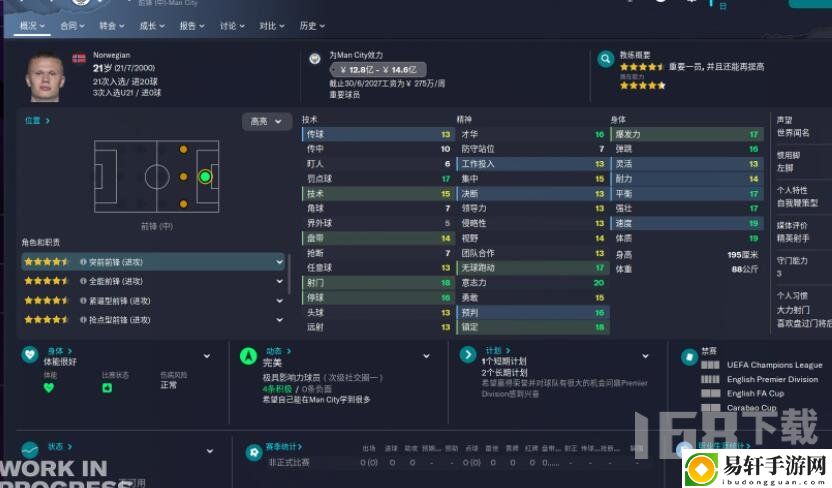Screen dimensions: 832x488
Task: Click the UEFA Champions League entry
Action: (x=774, y=365)
